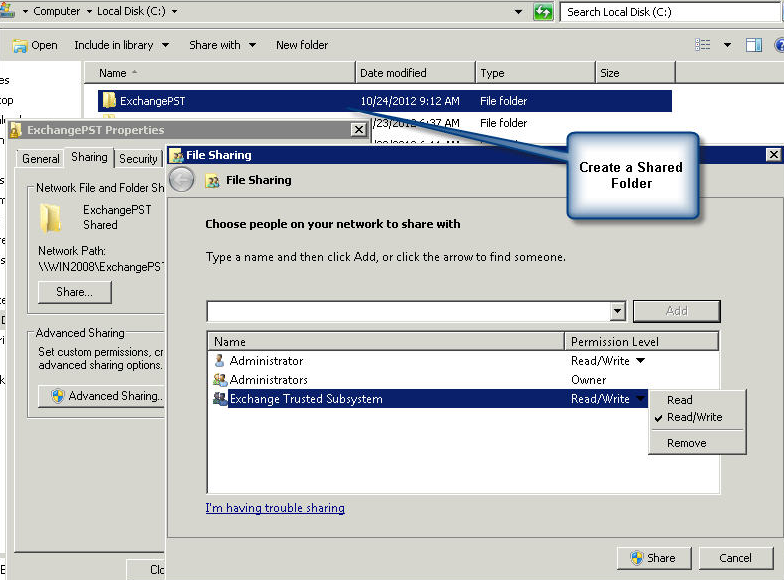Open the I'm having trouble sharing link

(275, 508)
